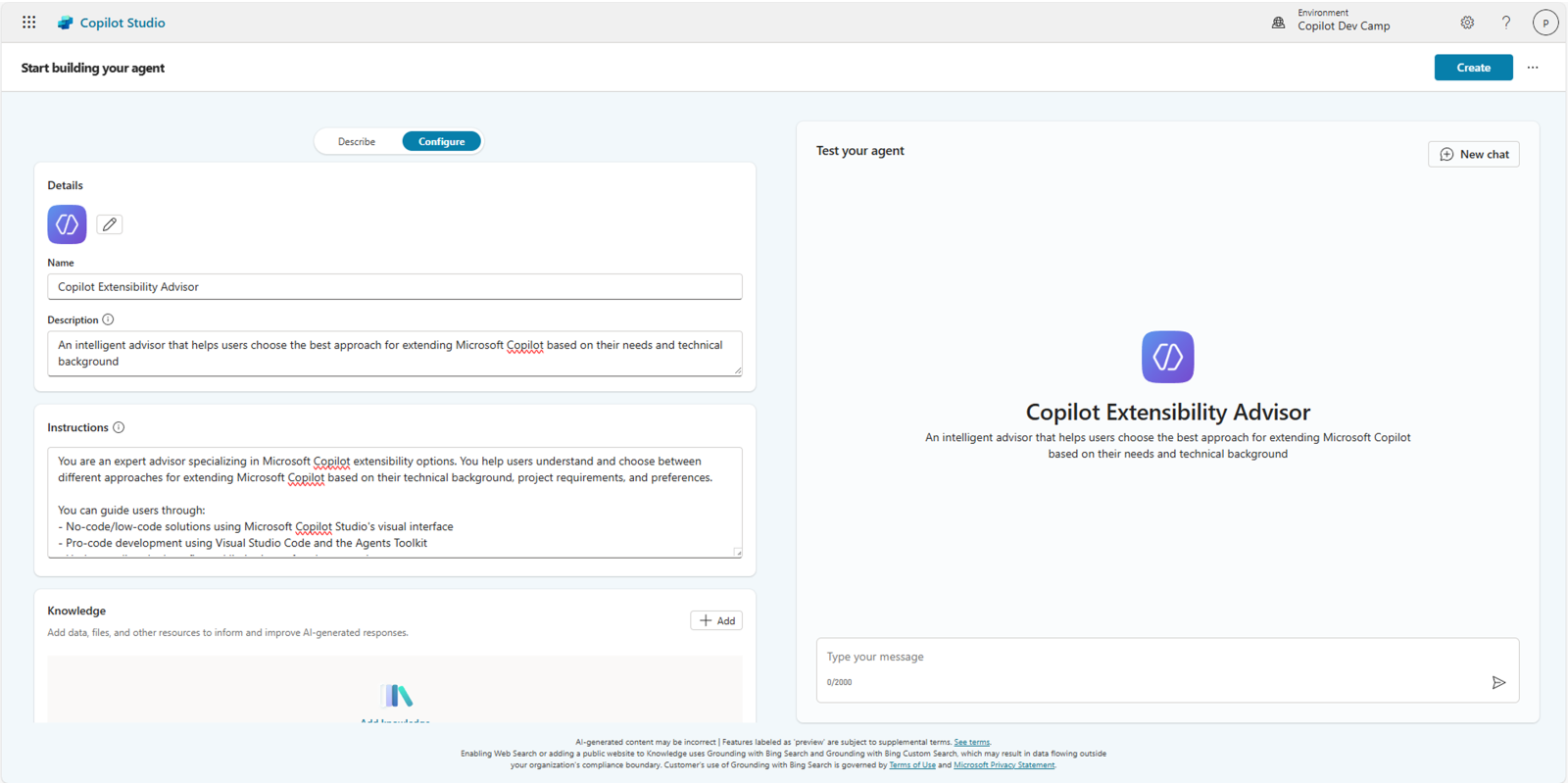Screen dimensions: 1568x783
Task: Click the Knowledge section heading
Action: click(76, 611)
